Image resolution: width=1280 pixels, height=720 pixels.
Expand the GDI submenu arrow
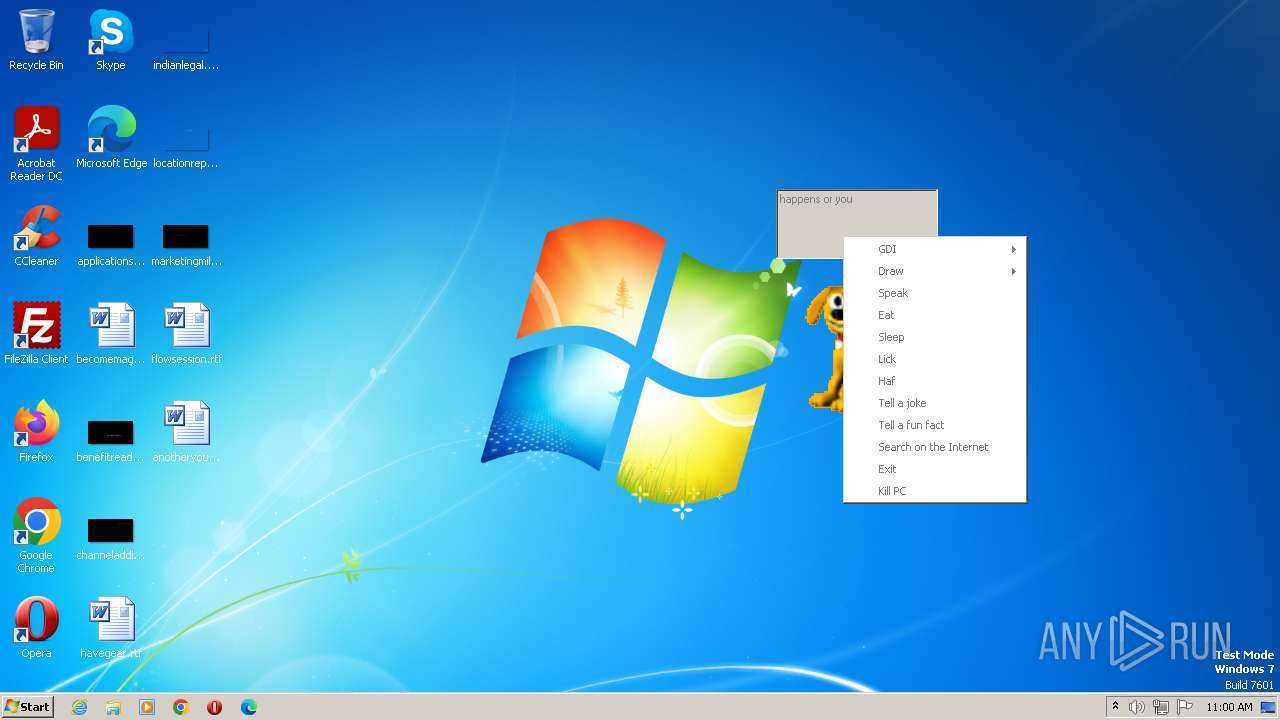tap(1013, 249)
